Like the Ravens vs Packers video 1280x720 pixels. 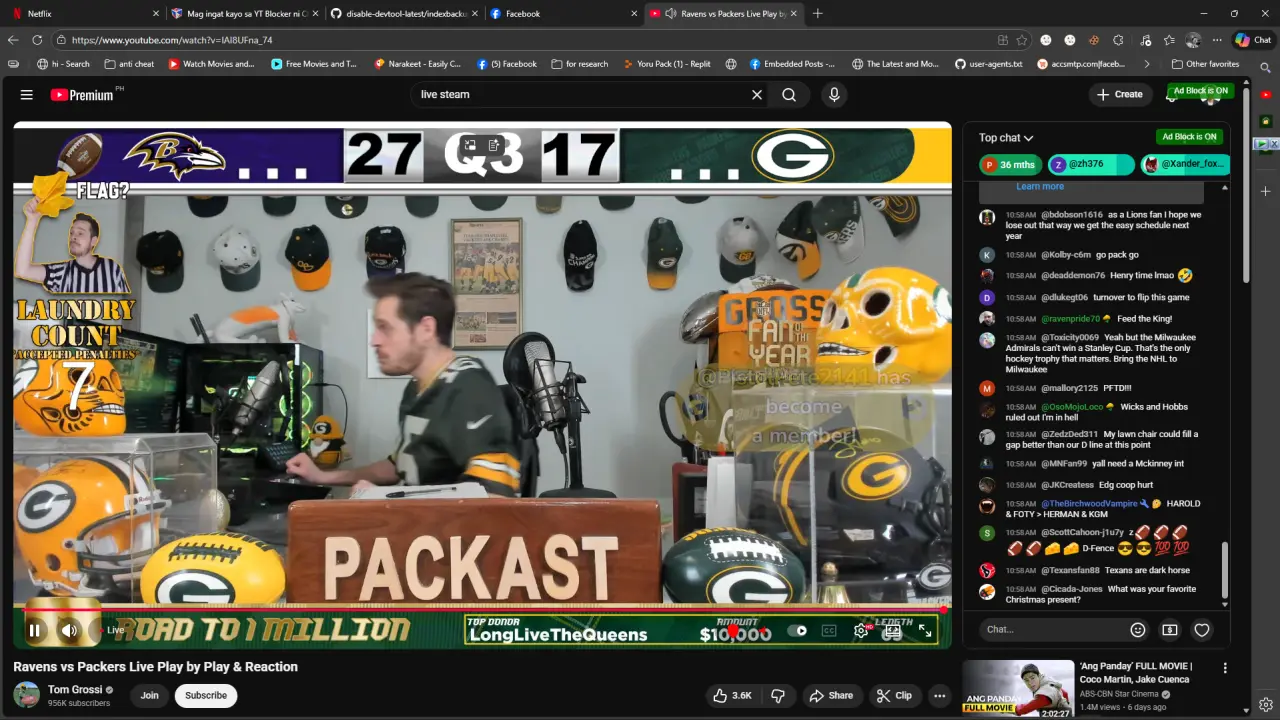coord(732,696)
